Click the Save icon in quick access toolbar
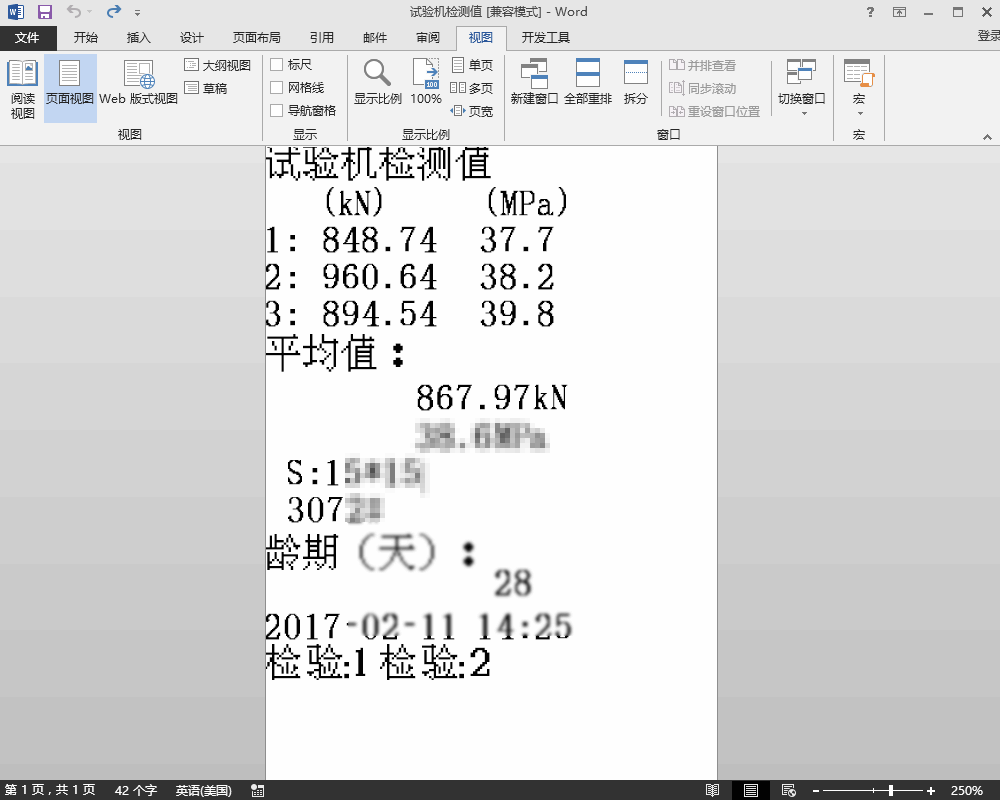1000x800 pixels. (x=44, y=12)
